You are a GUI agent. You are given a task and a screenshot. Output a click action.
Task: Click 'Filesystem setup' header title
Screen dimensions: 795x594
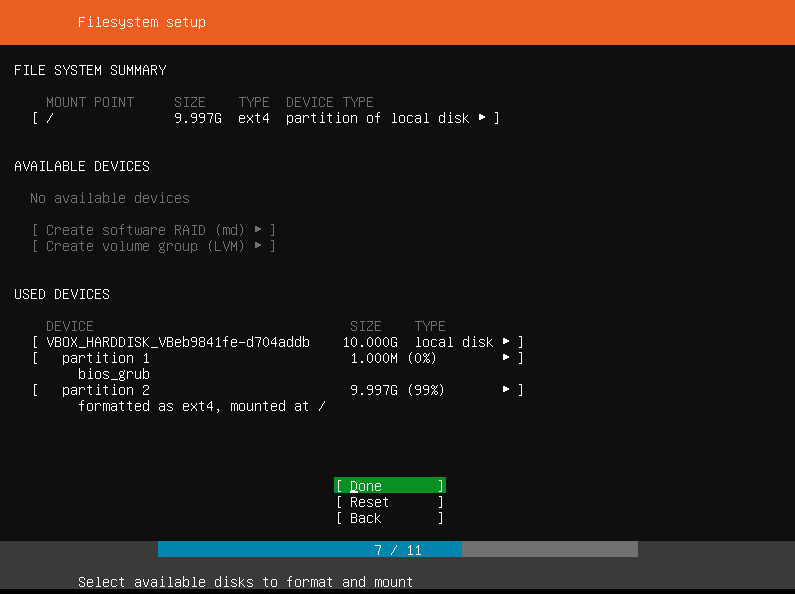pos(141,22)
